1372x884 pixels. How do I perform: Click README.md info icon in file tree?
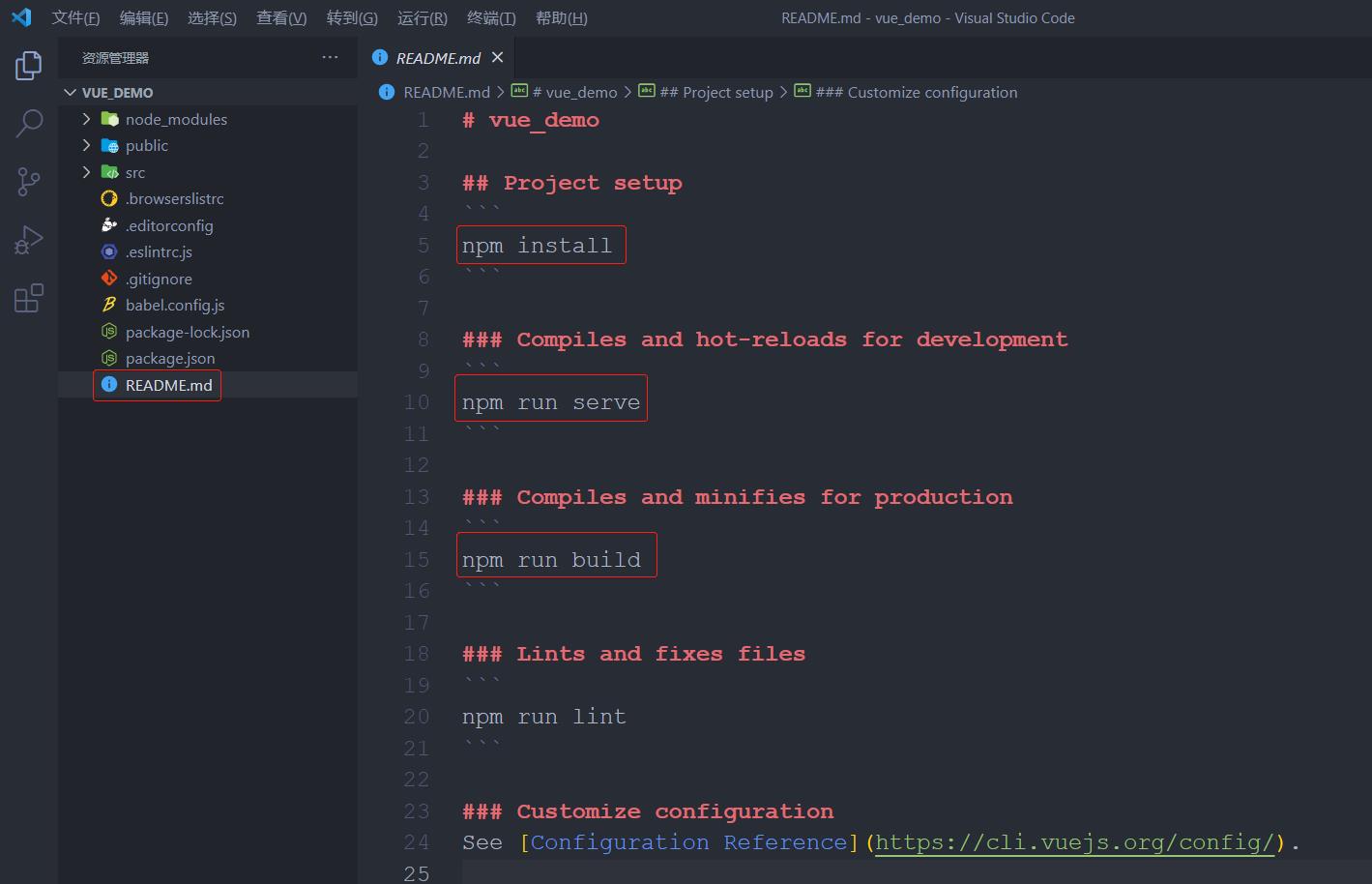[x=109, y=385]
